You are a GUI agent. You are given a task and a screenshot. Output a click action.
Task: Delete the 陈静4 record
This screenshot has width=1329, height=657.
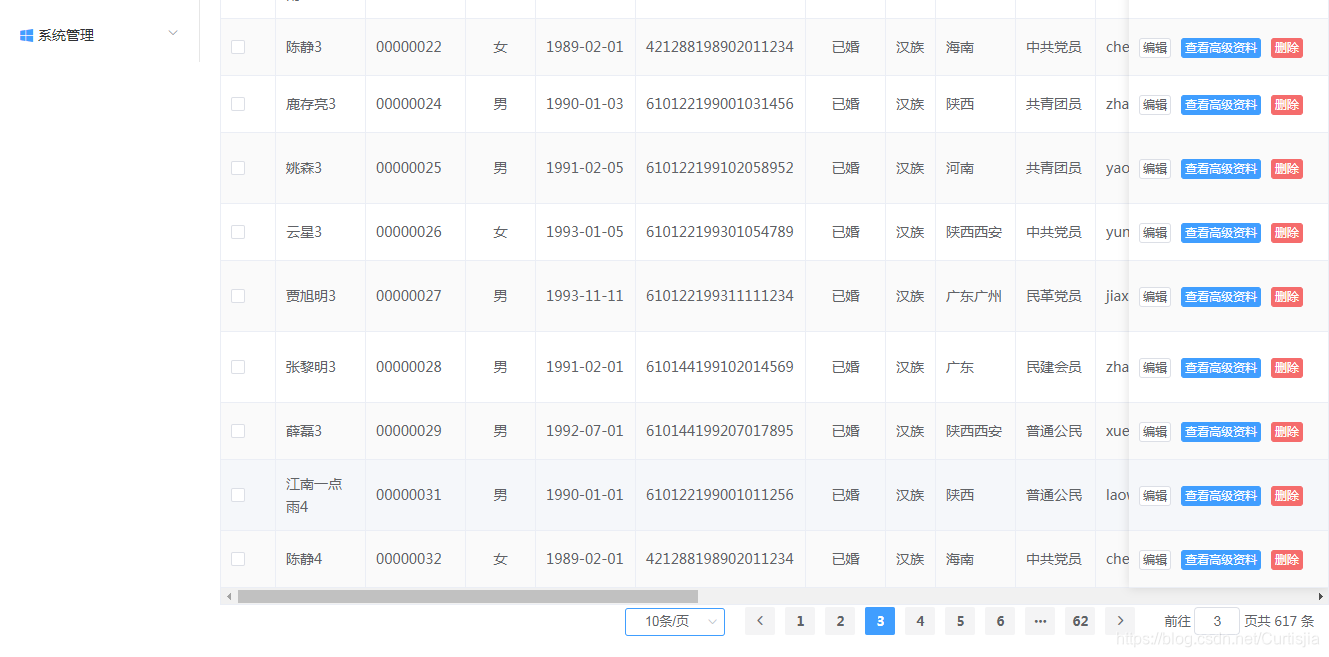(1287, 559)
